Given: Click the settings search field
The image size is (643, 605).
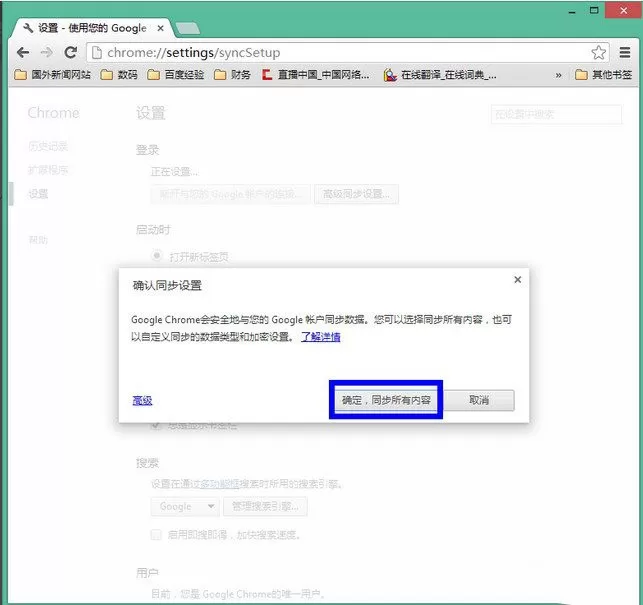Looking at the screenshot, I should click(x=556, y=114).
